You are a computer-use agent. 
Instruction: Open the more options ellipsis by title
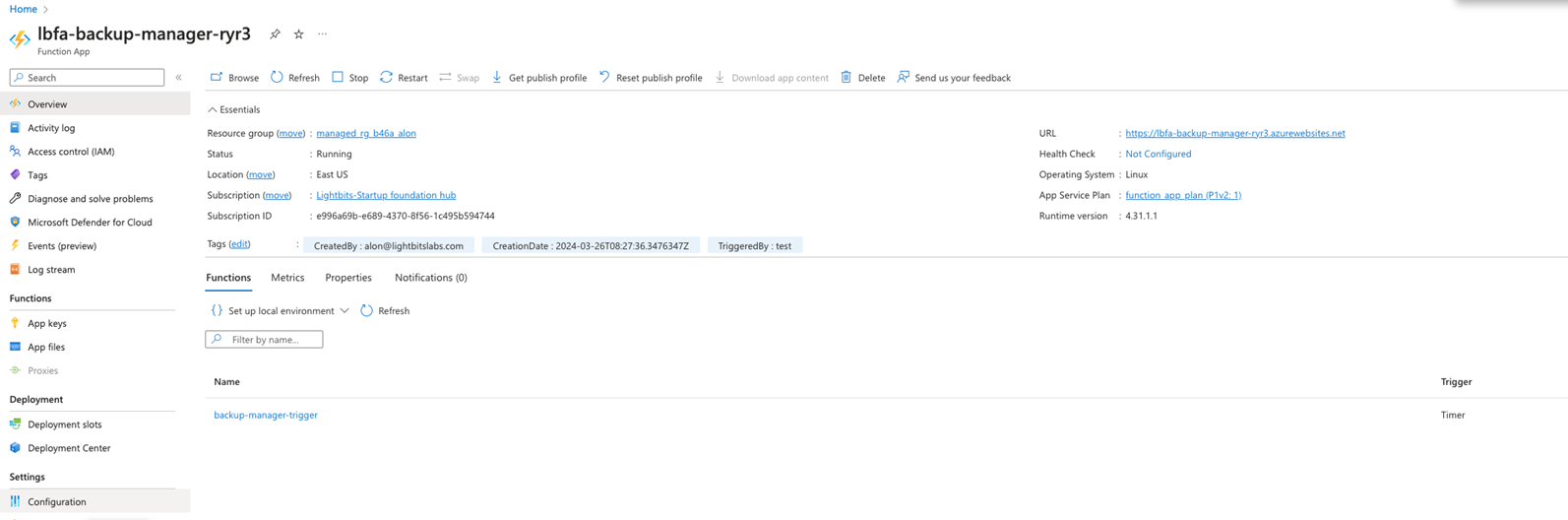click(x=322, y=34)
